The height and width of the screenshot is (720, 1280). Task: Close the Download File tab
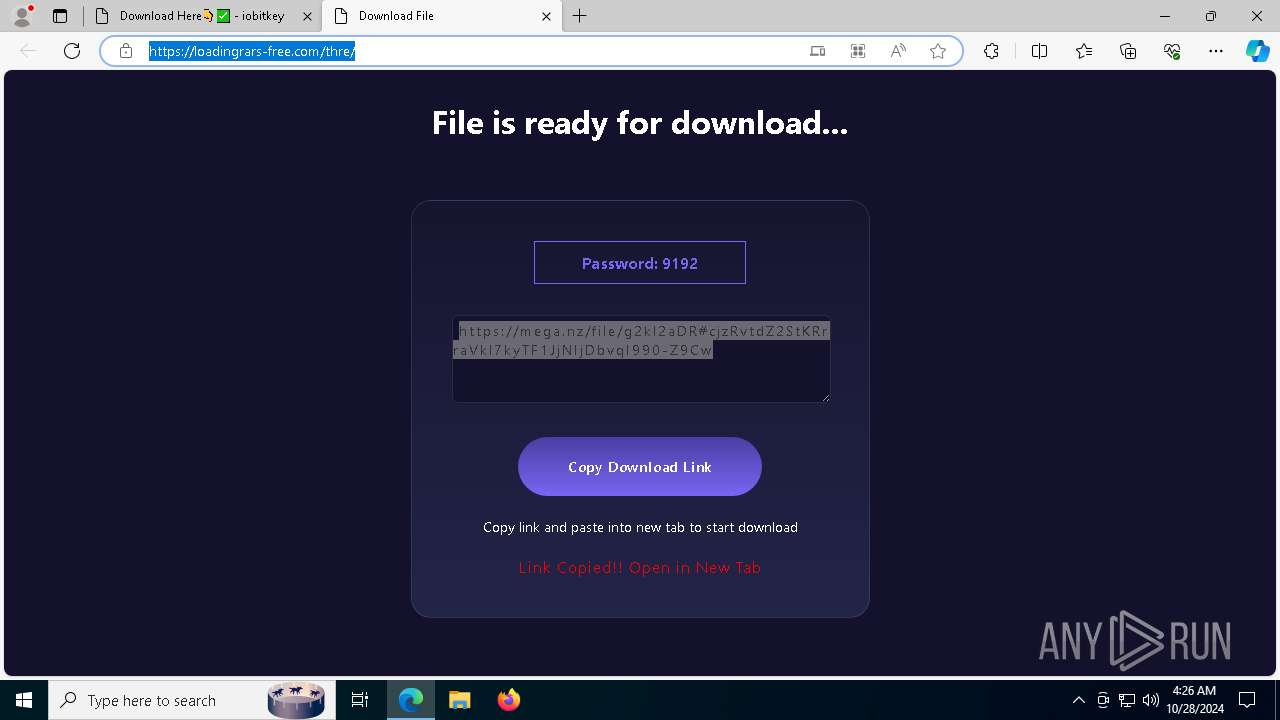546,16
